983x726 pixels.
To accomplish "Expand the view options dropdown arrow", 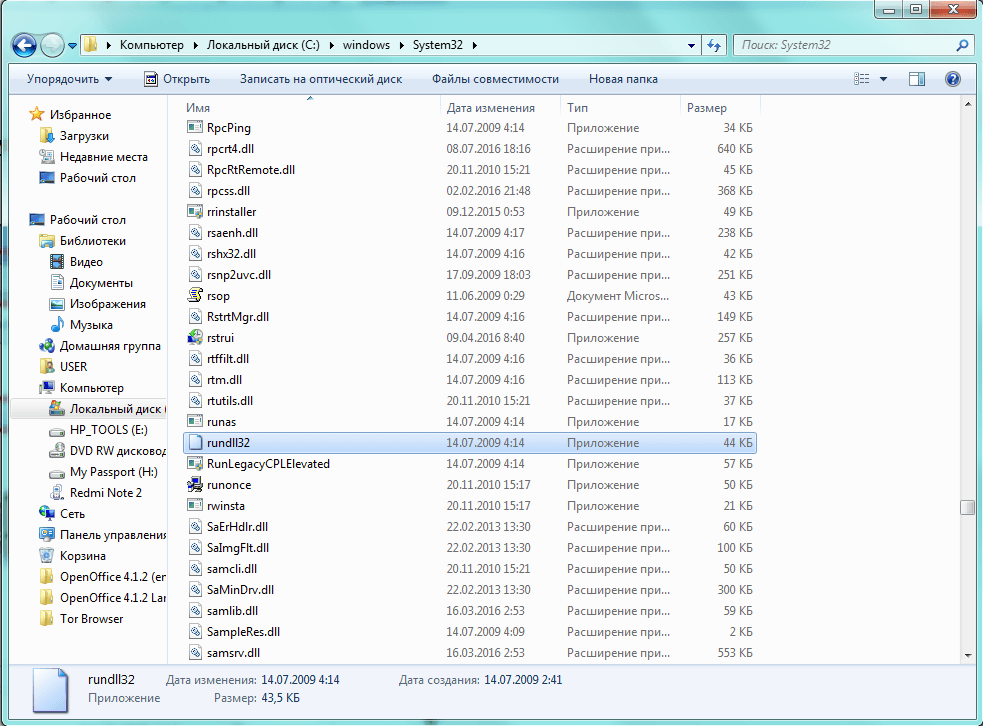I will pos(883,79).
